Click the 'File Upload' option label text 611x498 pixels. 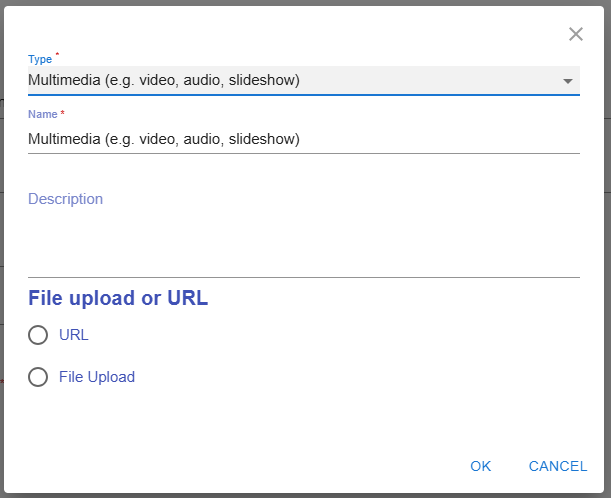(97, 377)
